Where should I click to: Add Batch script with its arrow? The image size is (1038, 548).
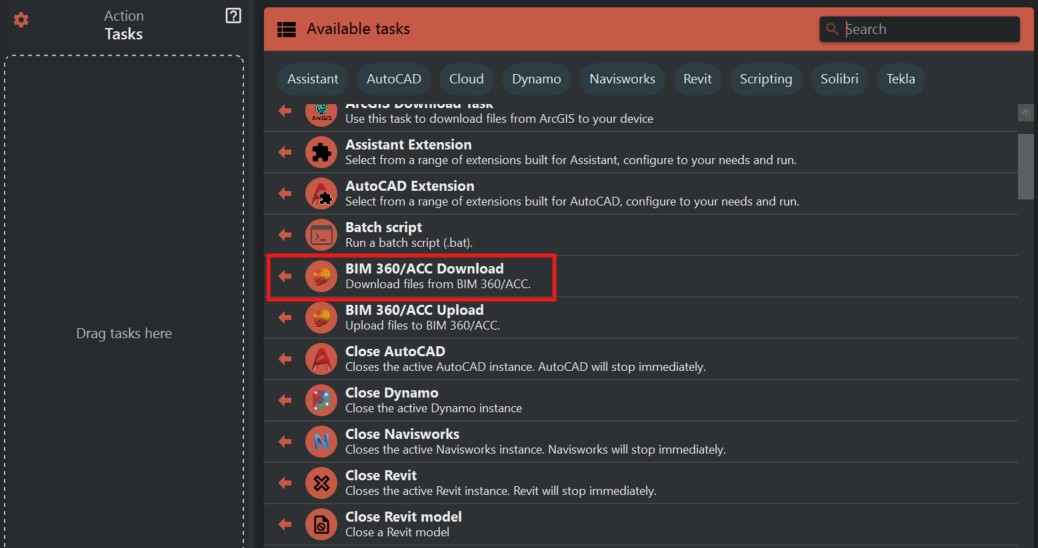point(285,235)
